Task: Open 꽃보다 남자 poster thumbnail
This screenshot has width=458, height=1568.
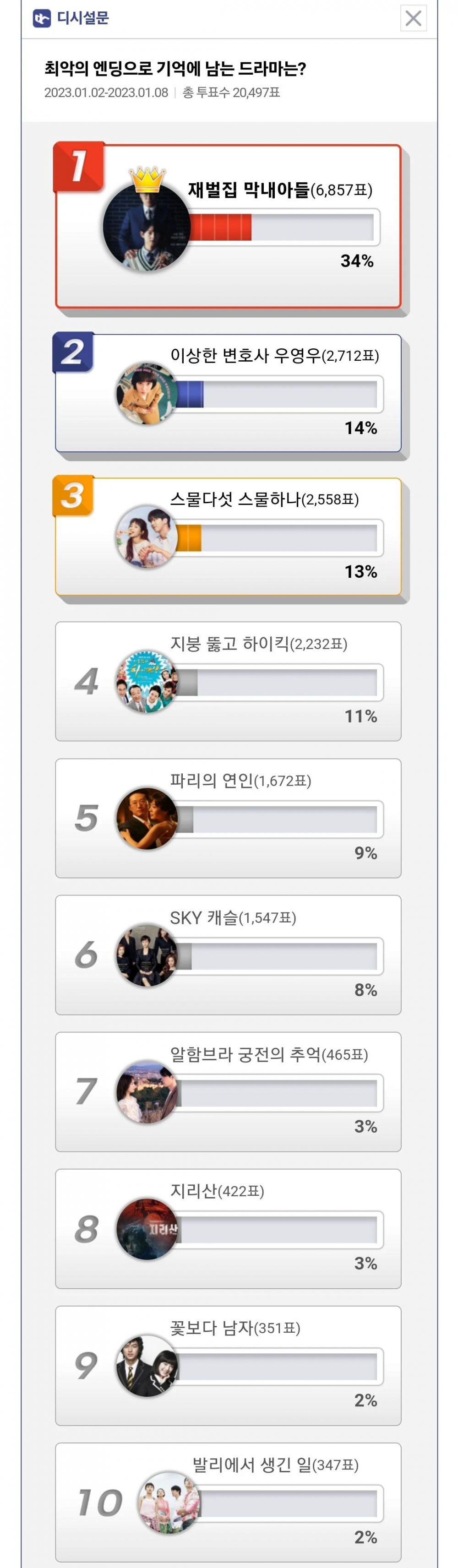Action: pyautogui.click(x=147, y=1366)
